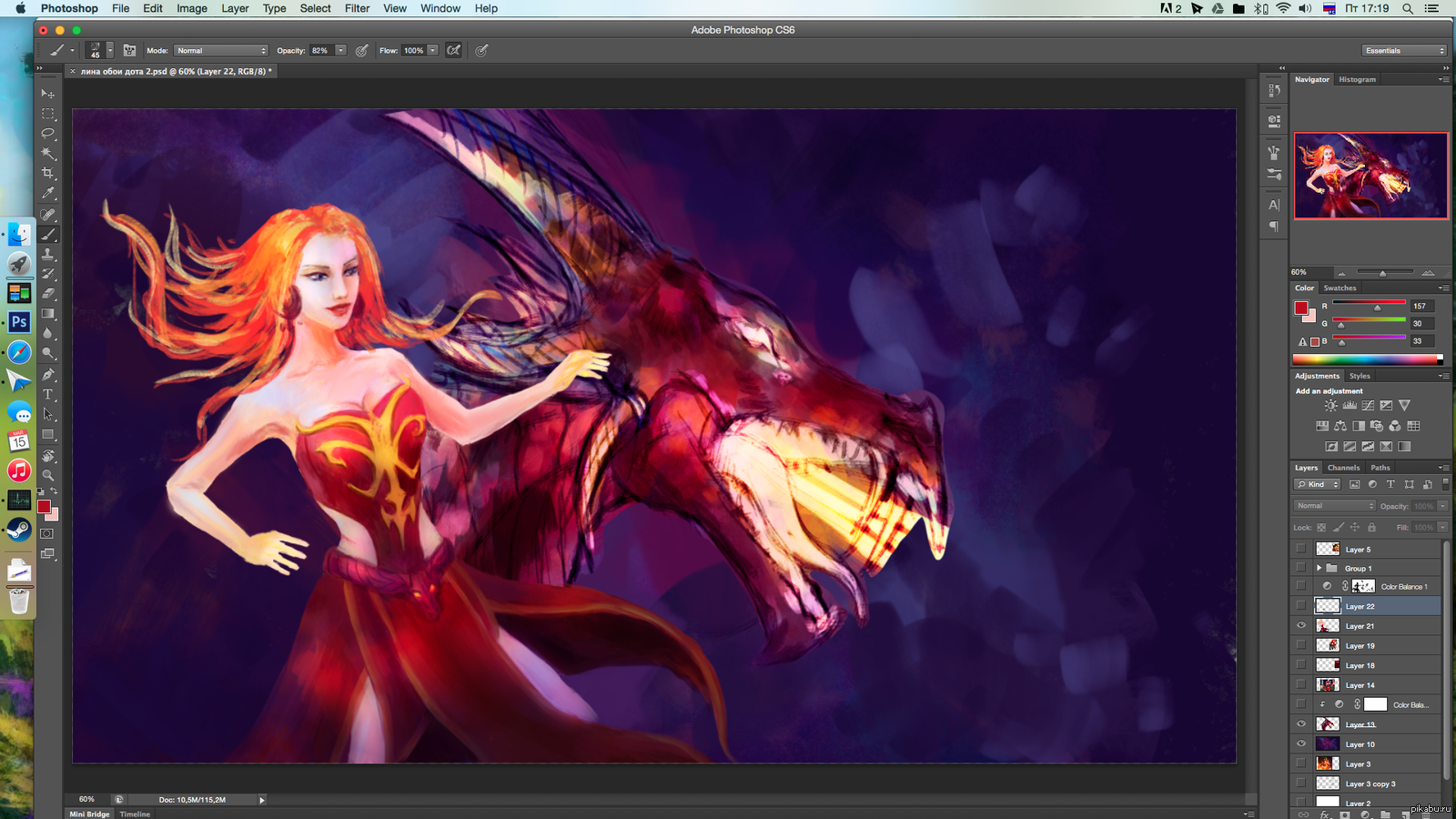Select the Eyedropper tool
The width and height of the screenshot is (1456, 819).
(48, 193)
